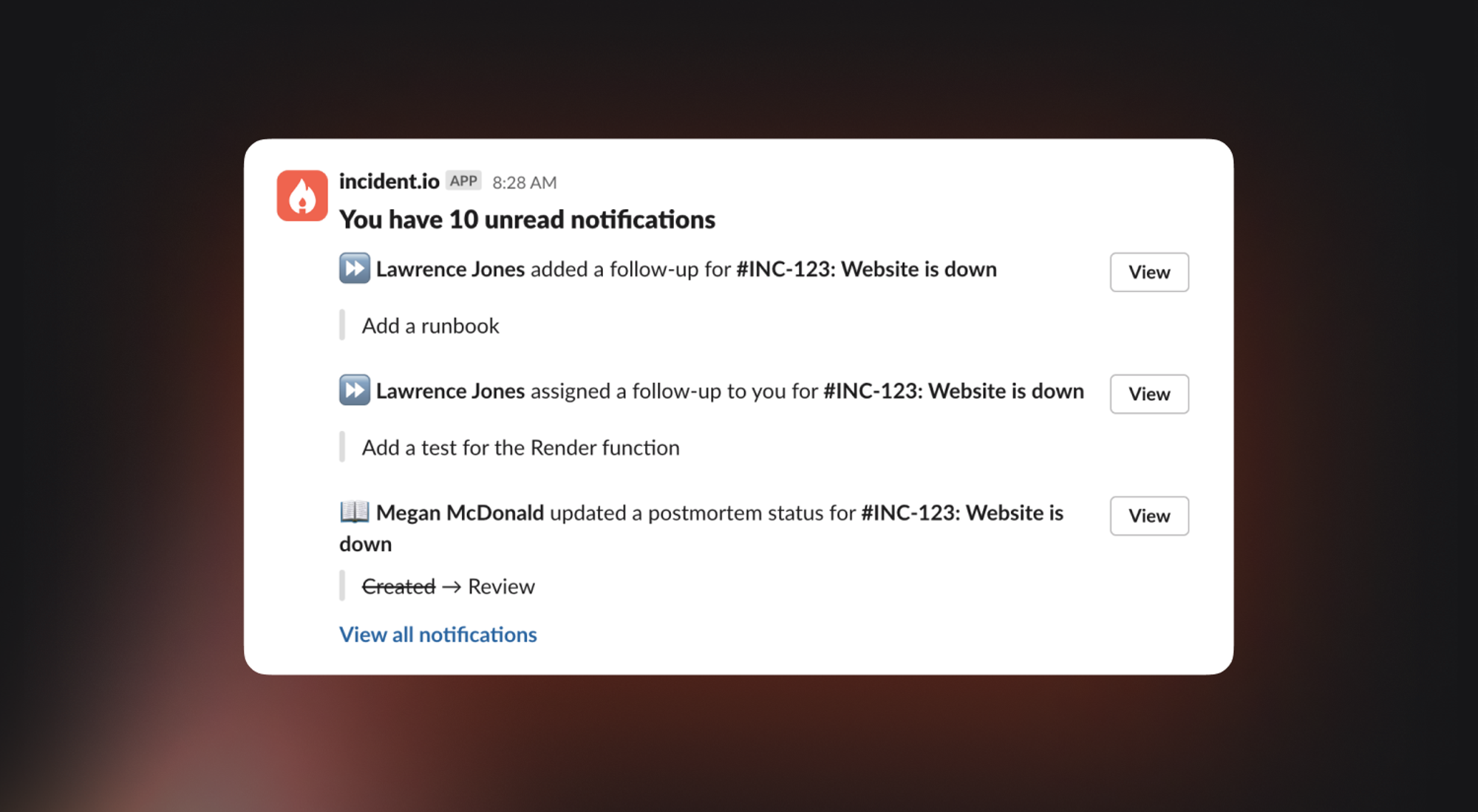1478x812 pixels.
Task: Open View all notifications link
Action: 437,635
